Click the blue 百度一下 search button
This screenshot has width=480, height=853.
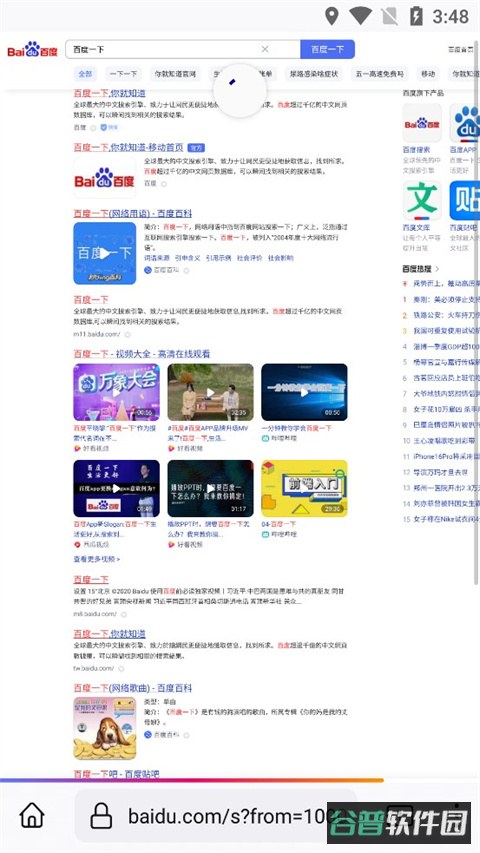pyautogui.click(x=327, y=49)
